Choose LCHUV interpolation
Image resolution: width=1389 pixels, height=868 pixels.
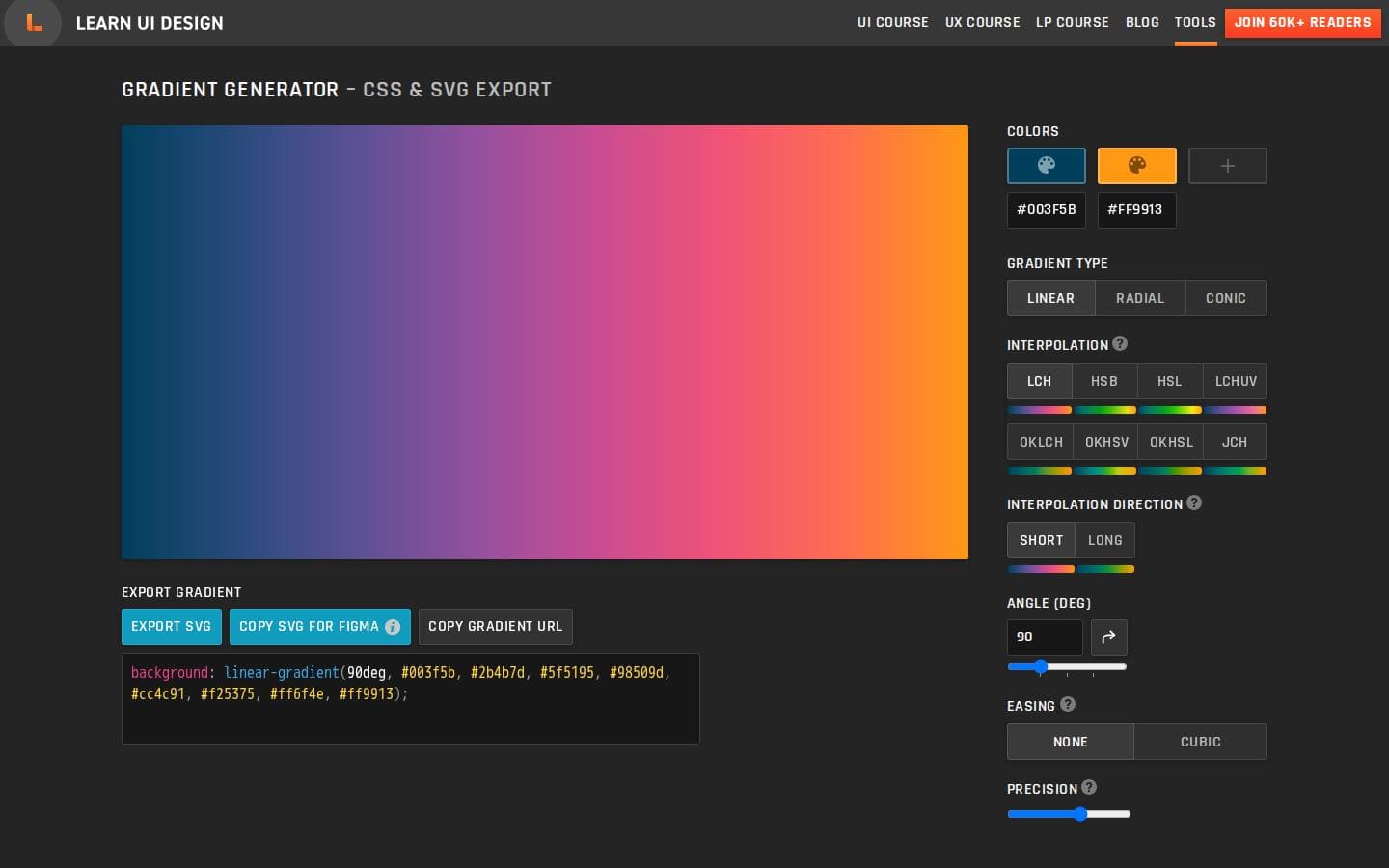pos(1236,381)
